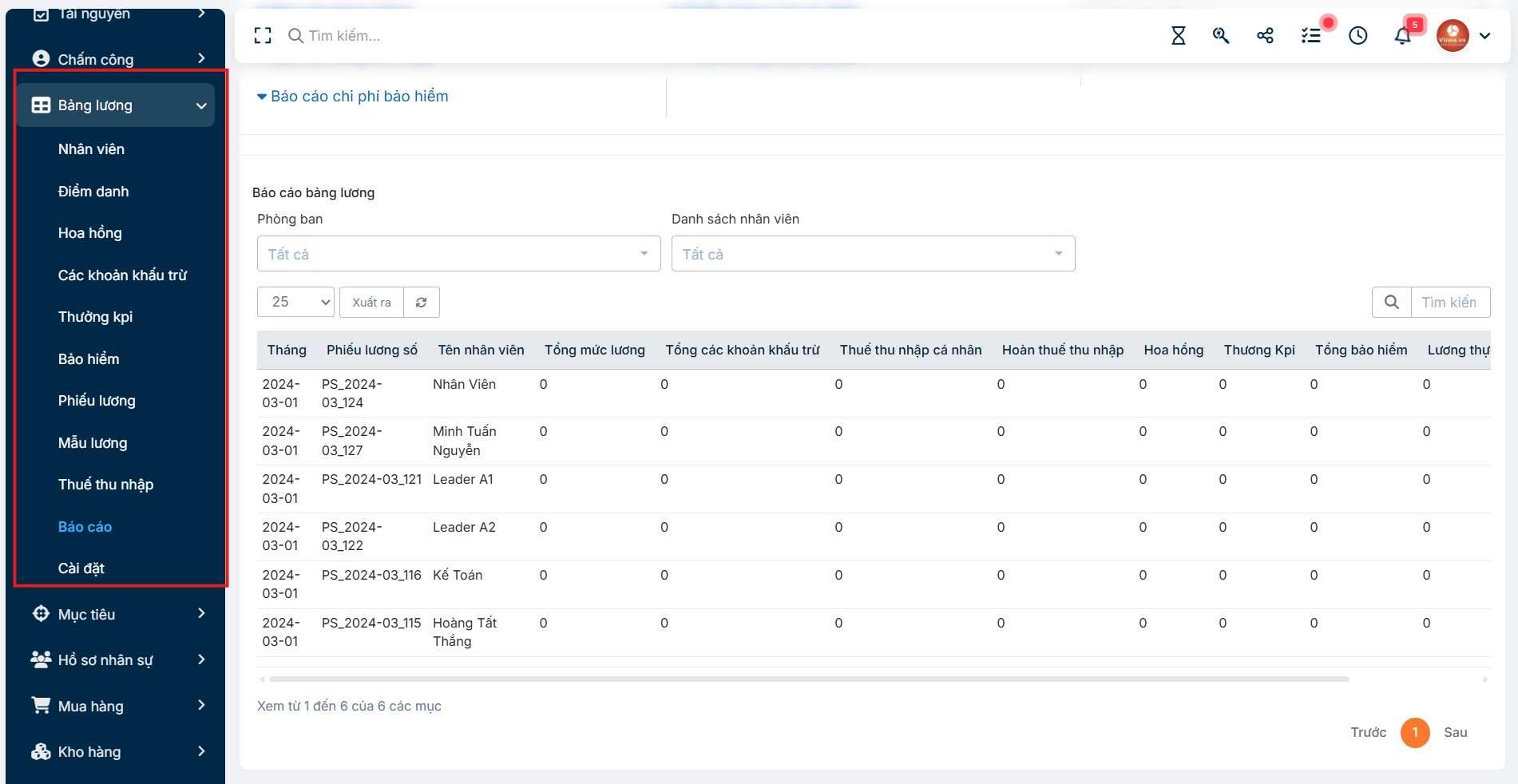1518x784 pixels.
Task: Sort by Tên nhân viên column header
Action: click(481, 350)
